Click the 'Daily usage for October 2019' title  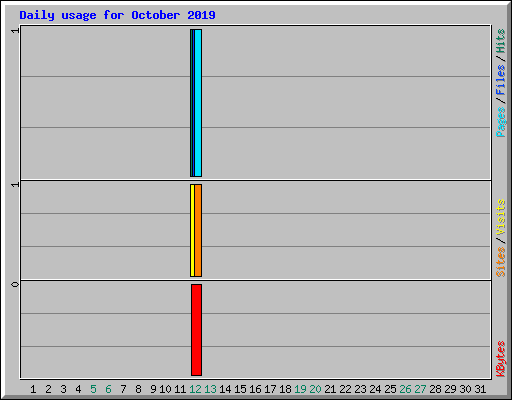(117, 15)
